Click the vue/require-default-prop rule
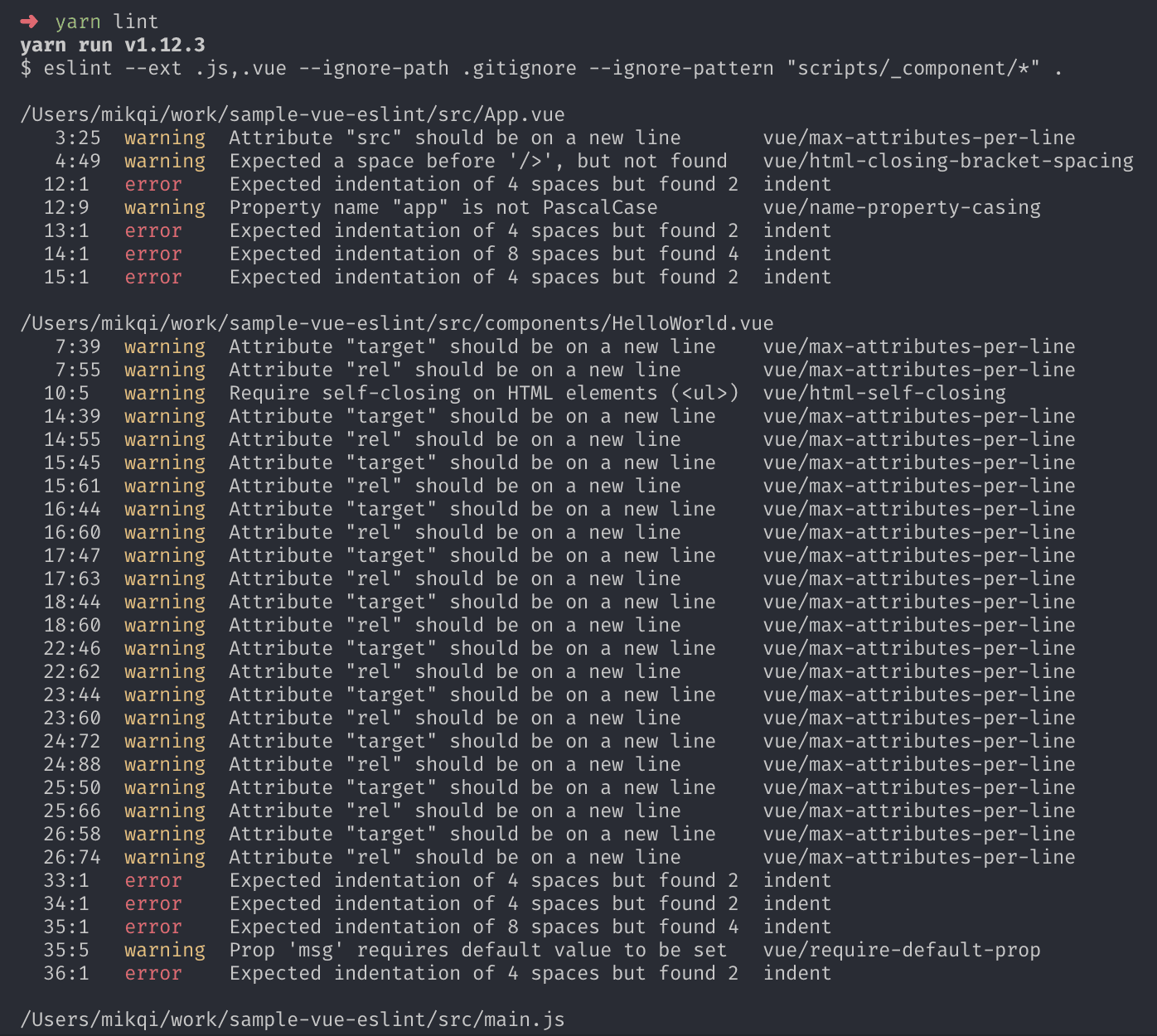Image resolution: width=1157 pixels, height=1036 pixels. [x=902, y=950]
